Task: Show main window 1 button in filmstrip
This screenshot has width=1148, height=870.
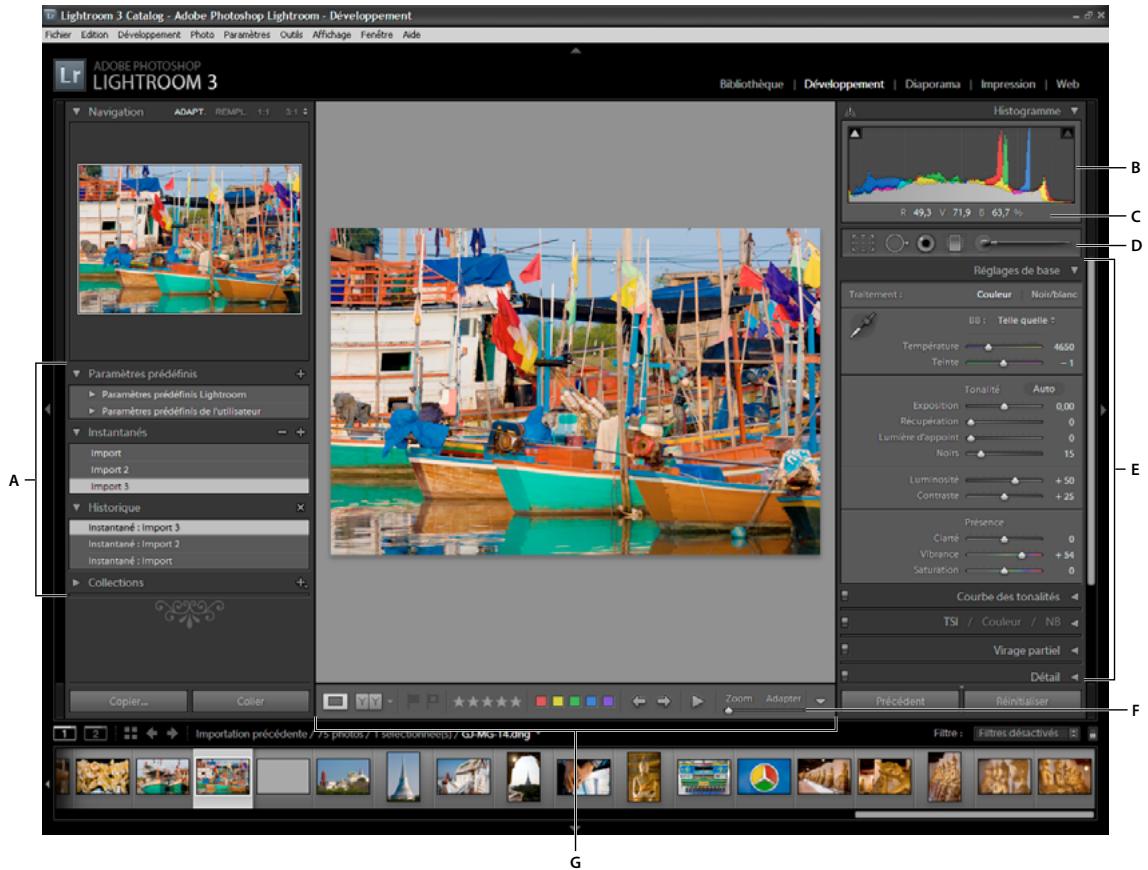Action: point(64,733)
